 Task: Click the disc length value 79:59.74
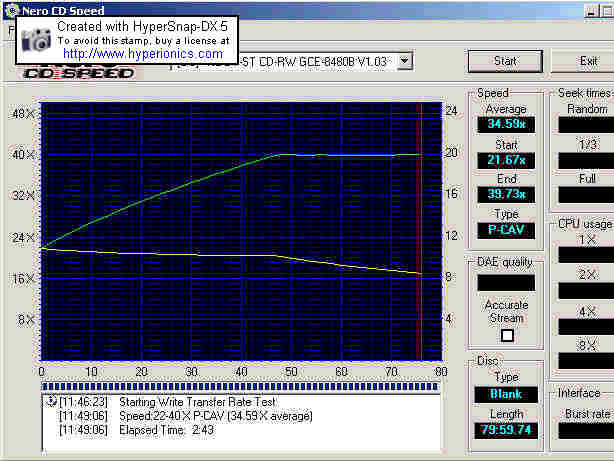506,430
